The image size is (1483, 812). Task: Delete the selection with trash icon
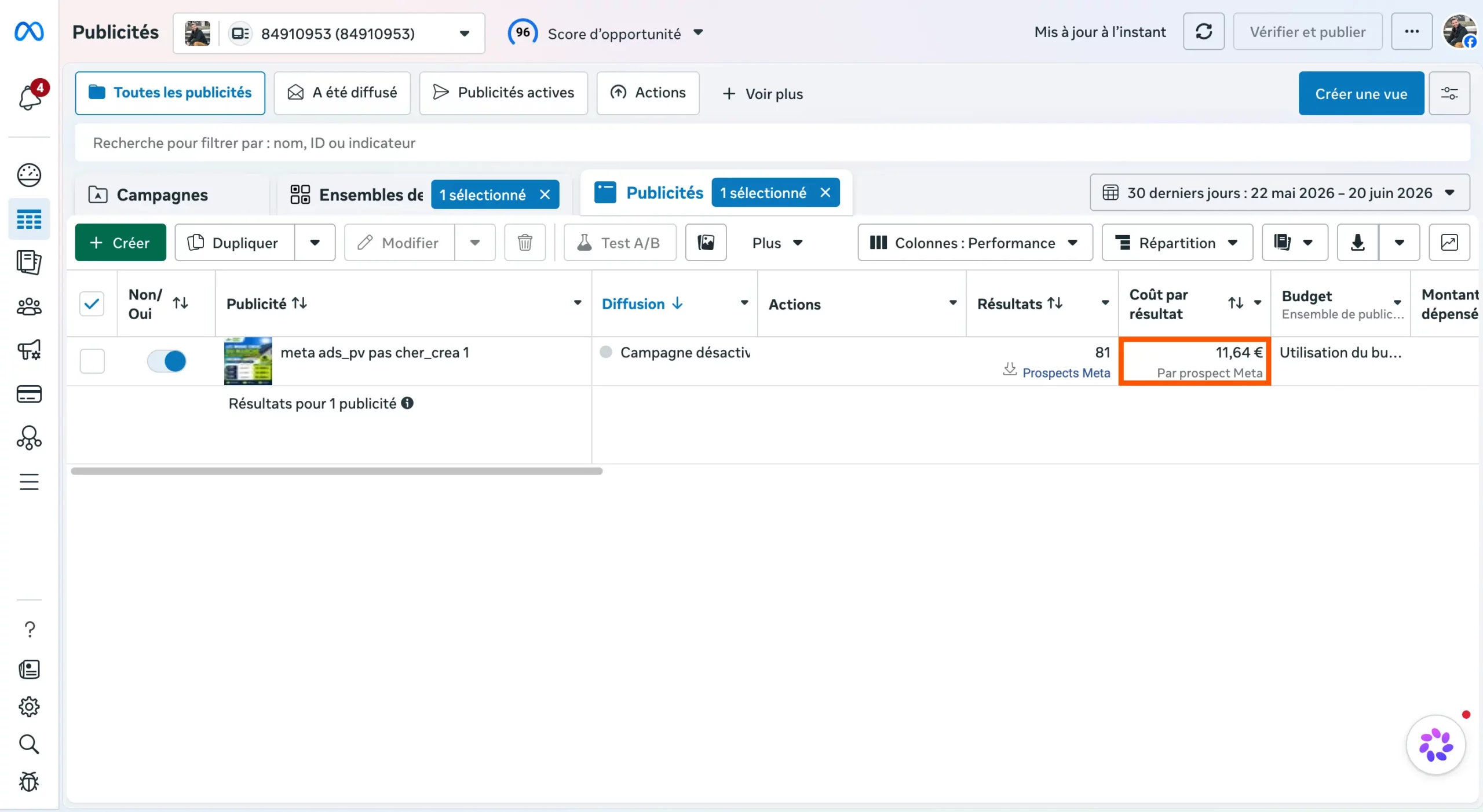pyautogui.click(x=525, y=243)
